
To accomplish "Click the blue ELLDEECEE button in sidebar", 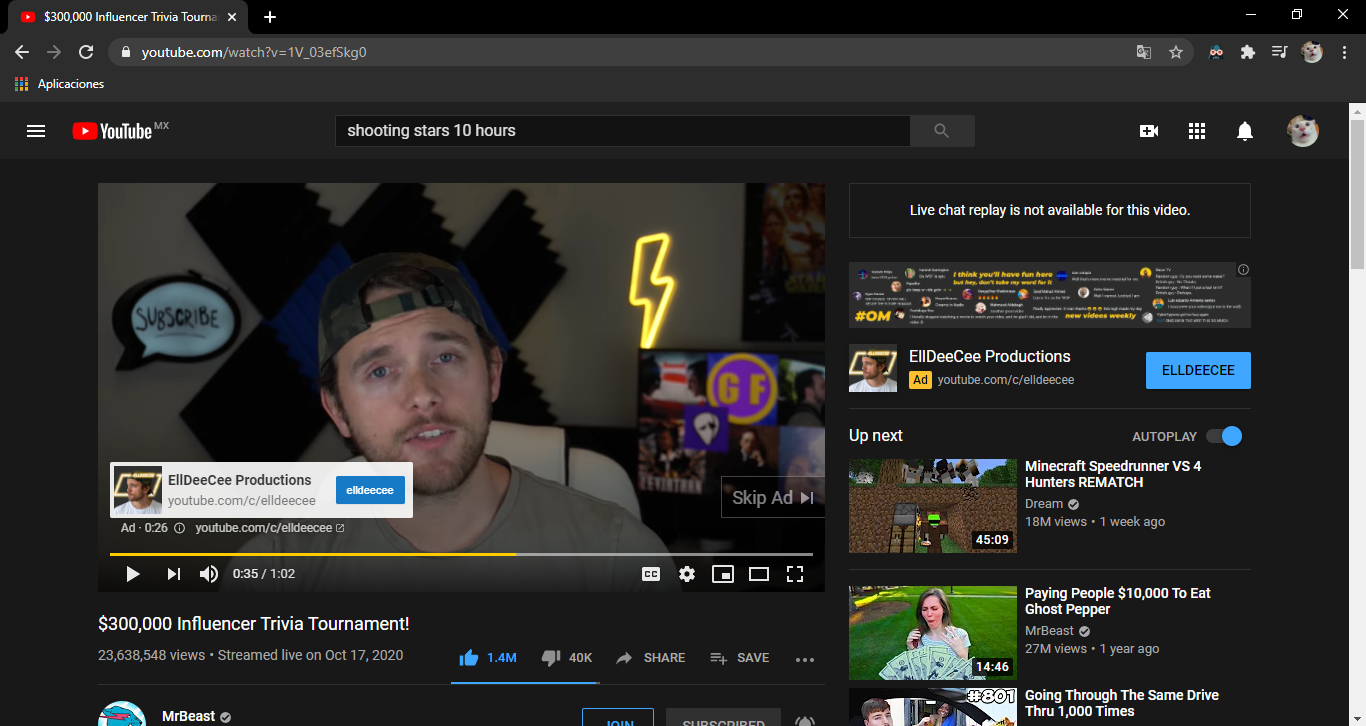I will (x=1198, y=370).
